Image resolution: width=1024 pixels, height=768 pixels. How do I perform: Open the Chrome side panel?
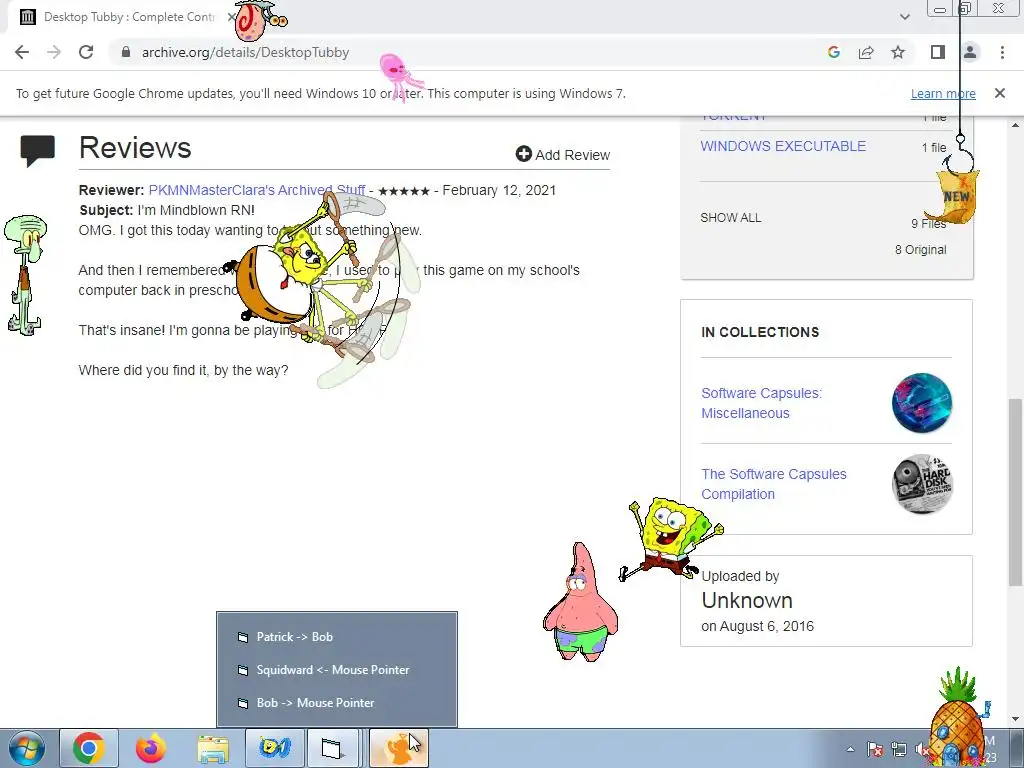pyautogui.click(x=938, y=52)
